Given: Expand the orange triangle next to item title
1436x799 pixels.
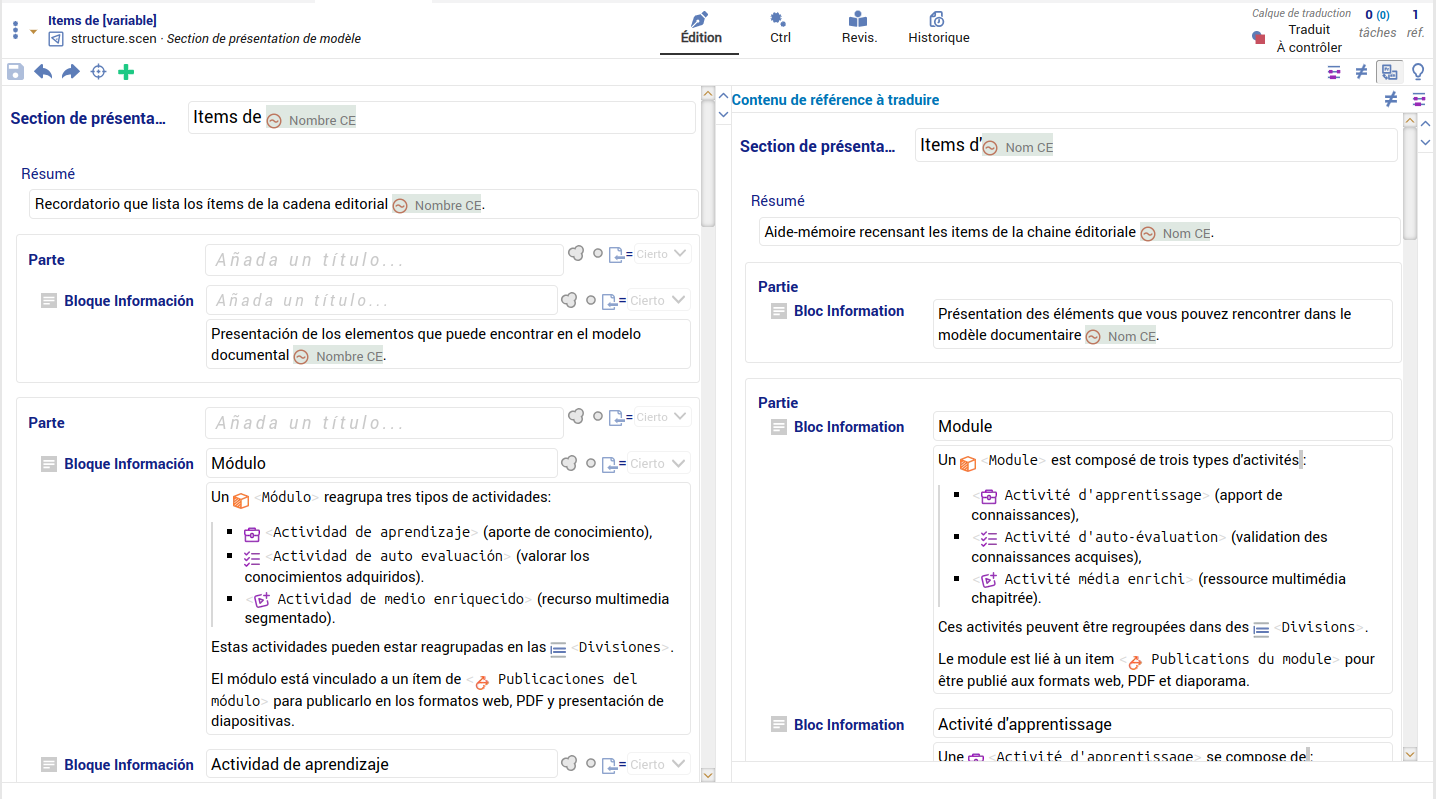Looking at the screenshot, I should [33, 31].
